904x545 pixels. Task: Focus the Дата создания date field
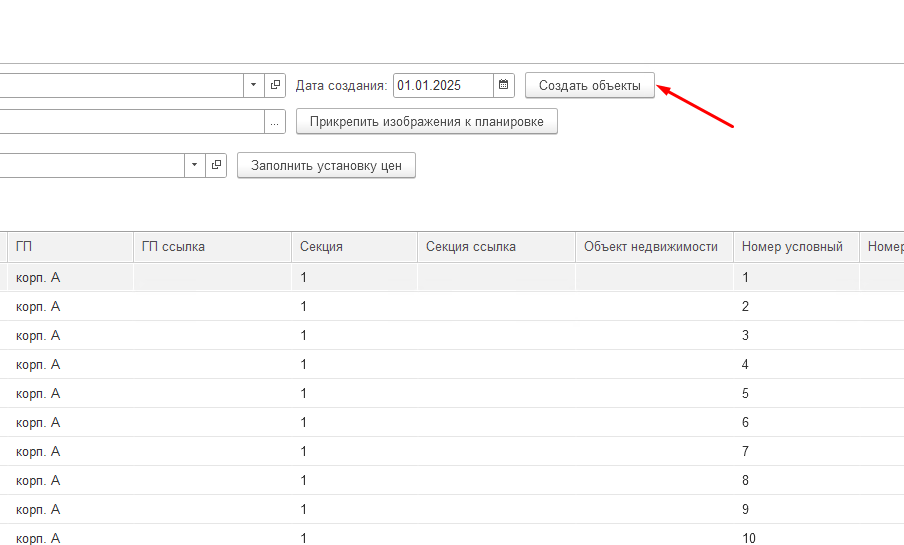(x=443, y=85)
